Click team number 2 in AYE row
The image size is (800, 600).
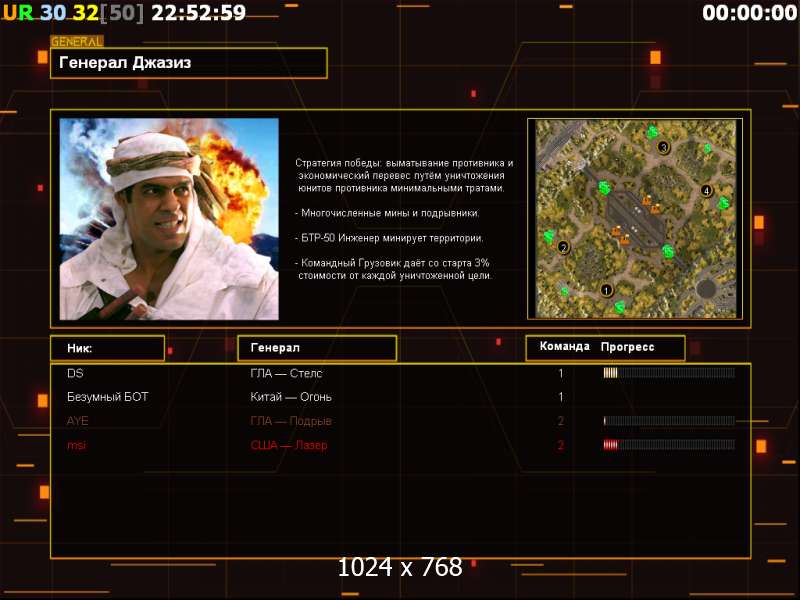pyautogui.click(x=561, y=421)
